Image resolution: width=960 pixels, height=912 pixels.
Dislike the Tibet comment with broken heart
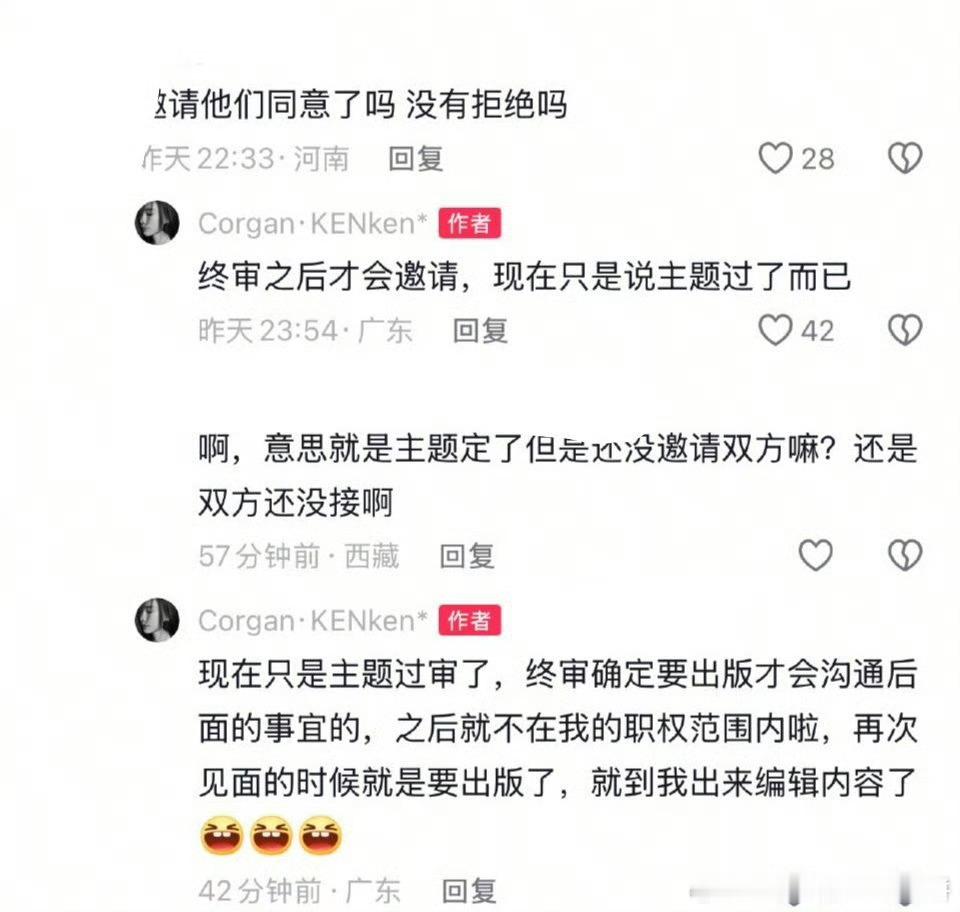pyautogui.click(x=905, y=555)
